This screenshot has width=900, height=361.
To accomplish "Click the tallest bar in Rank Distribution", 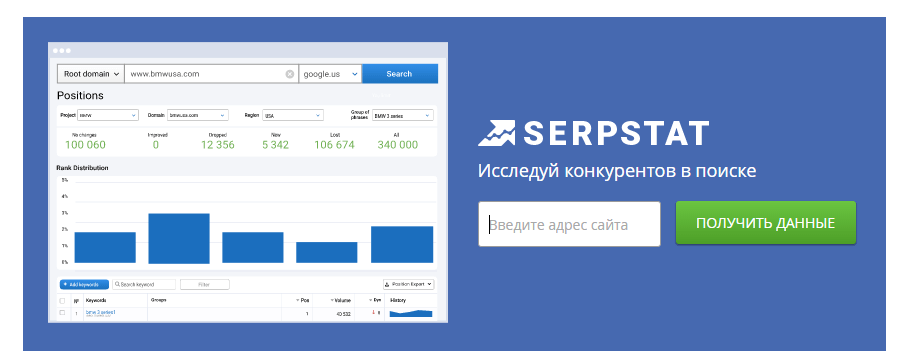I will click(x=179, y=238).
